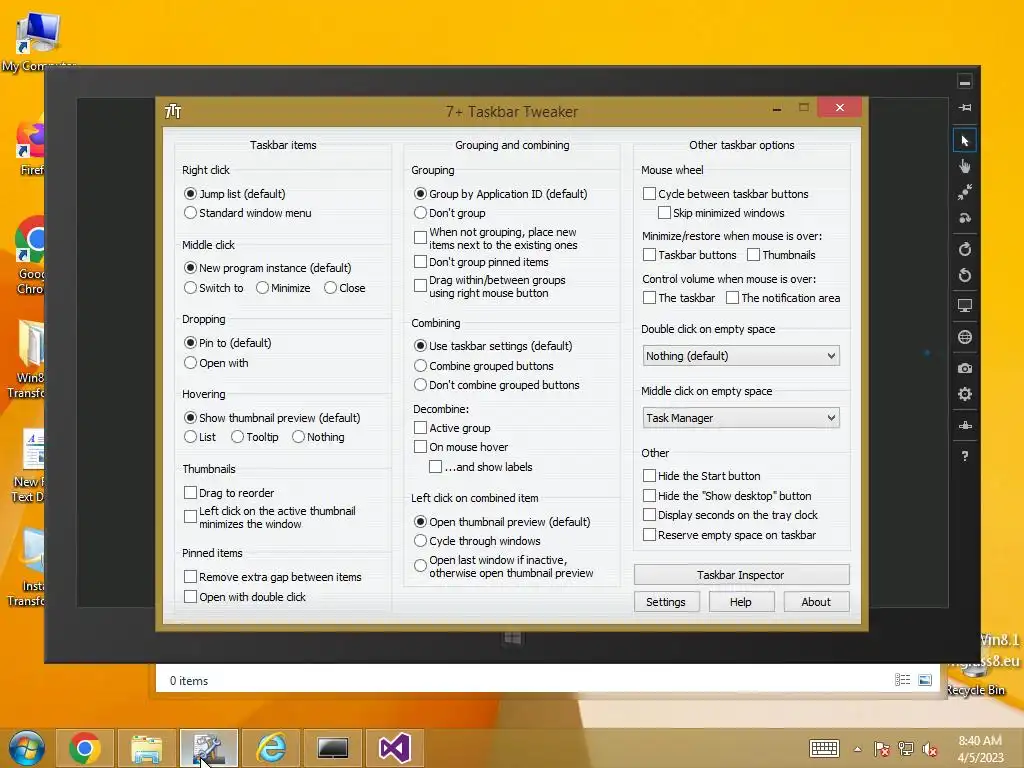1024x768 pixels.
Task: Switch Explorer to details view icon
Action: click(903, 680)
